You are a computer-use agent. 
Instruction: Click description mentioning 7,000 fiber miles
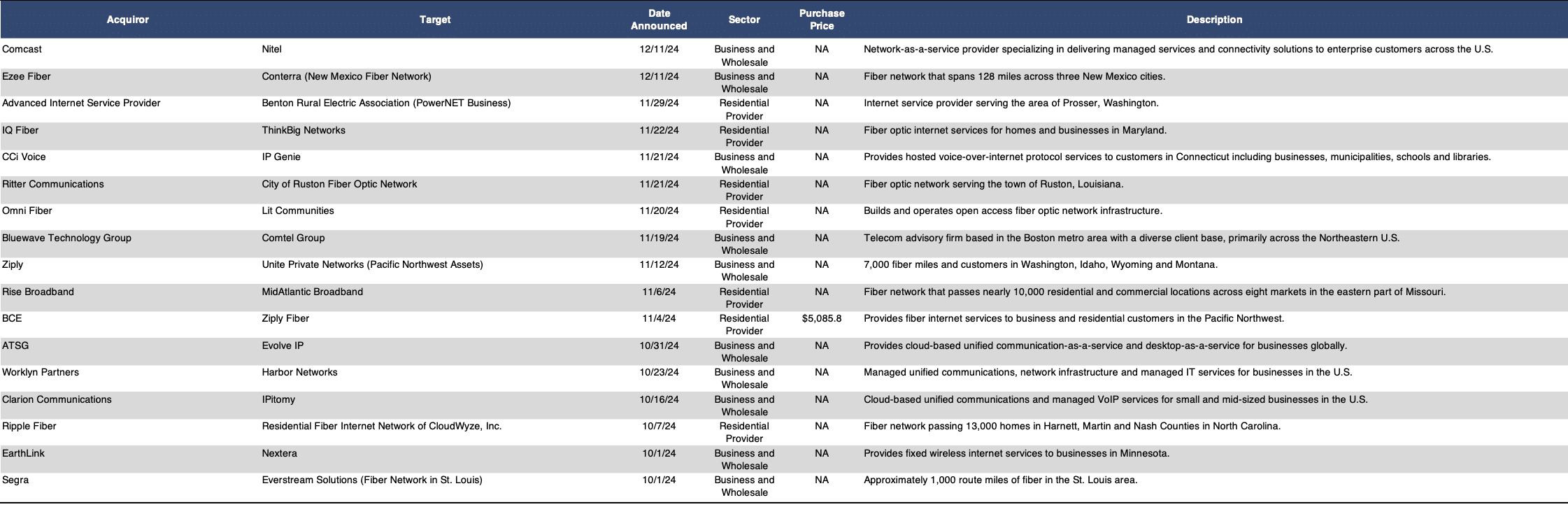tap(1041, 264)
